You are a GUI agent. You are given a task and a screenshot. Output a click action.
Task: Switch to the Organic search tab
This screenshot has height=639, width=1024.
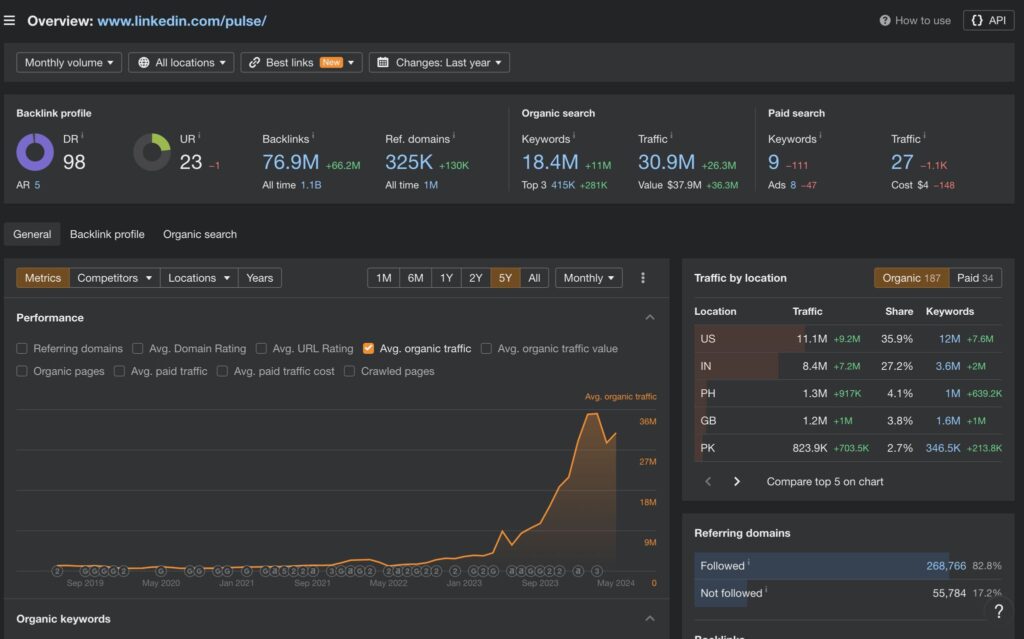tap(200, 234)
